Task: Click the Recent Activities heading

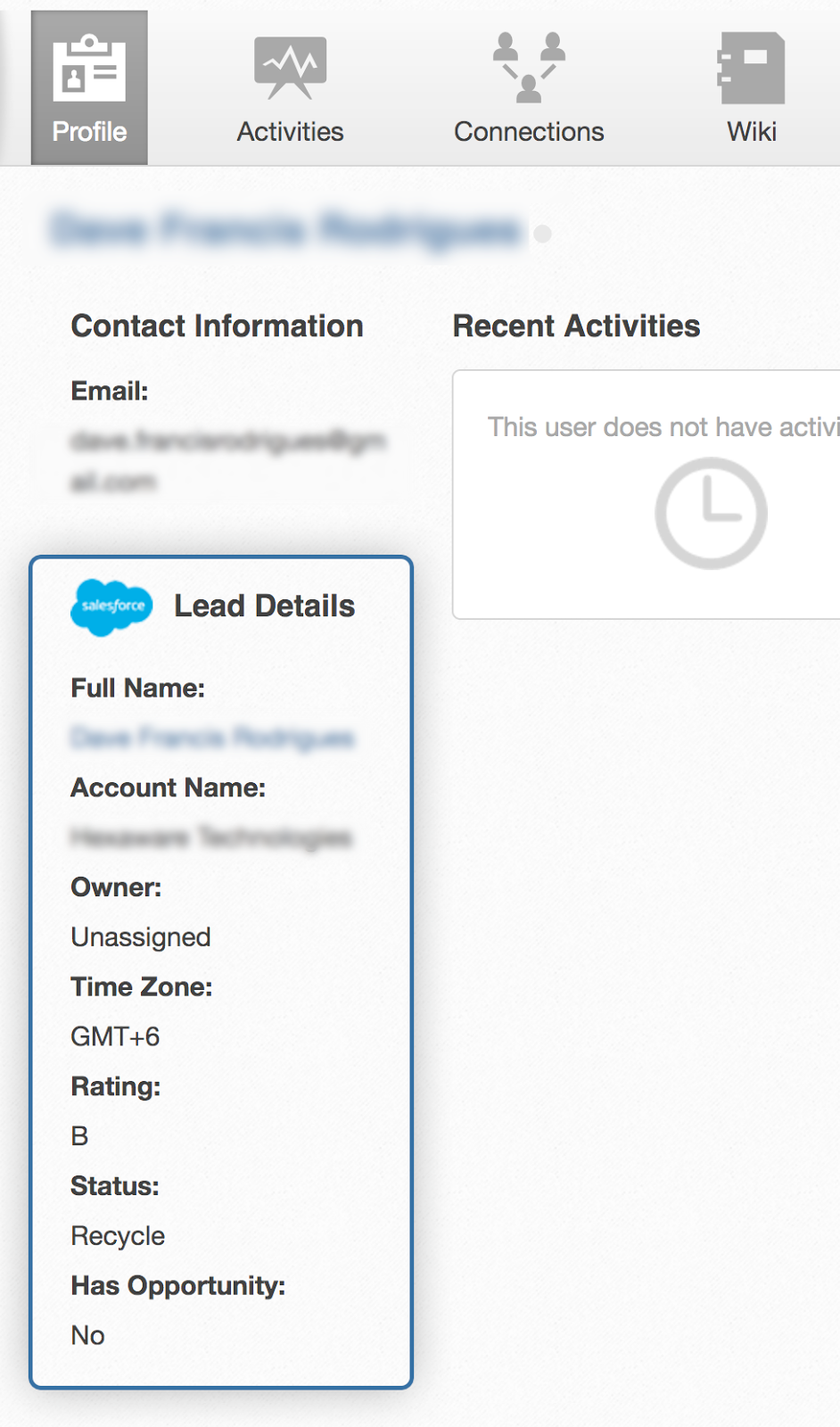Action: pyautogui.click(x=576, y=326)
